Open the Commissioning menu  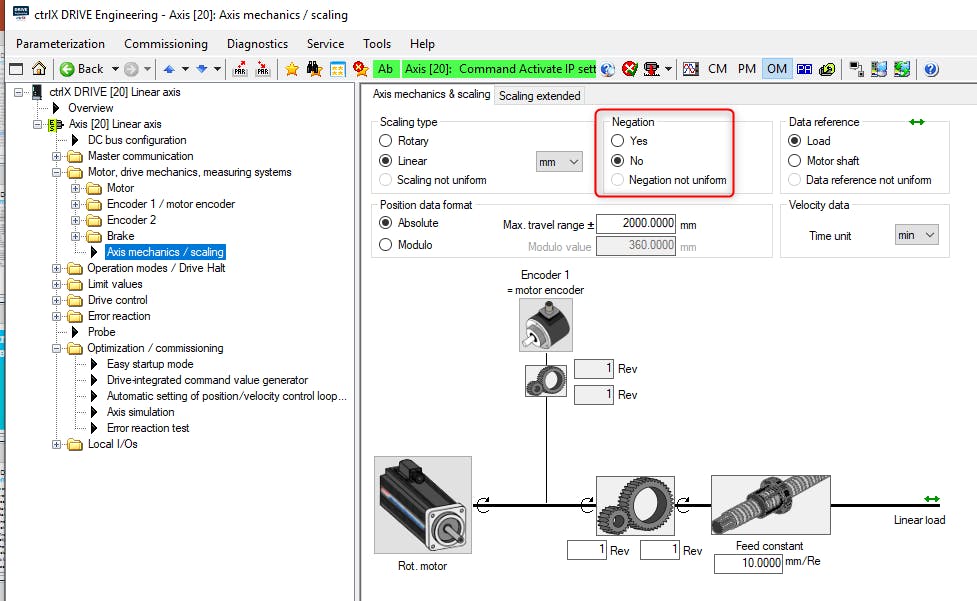[x=166, y=44]
